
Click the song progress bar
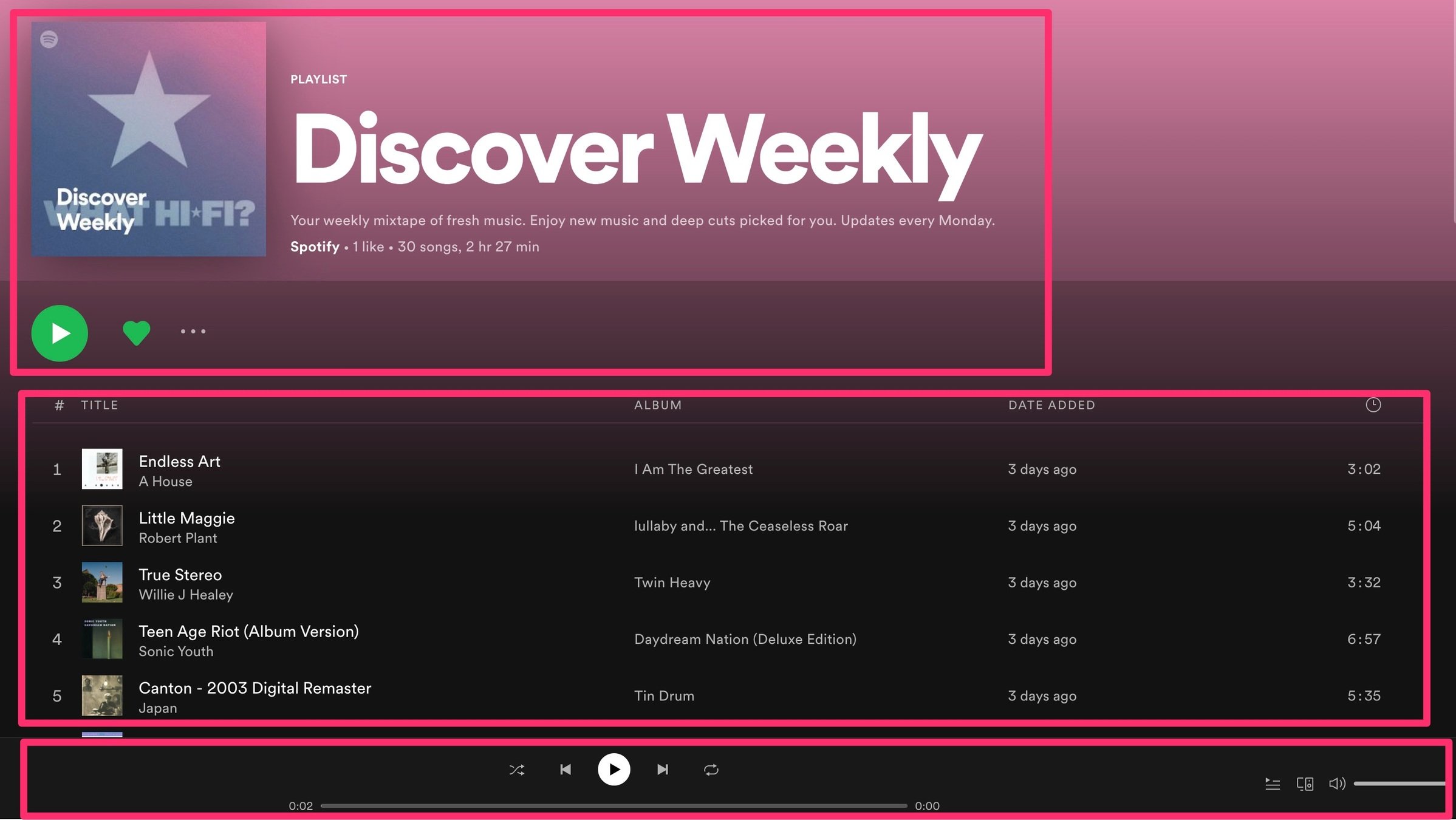tap(614, 806)
